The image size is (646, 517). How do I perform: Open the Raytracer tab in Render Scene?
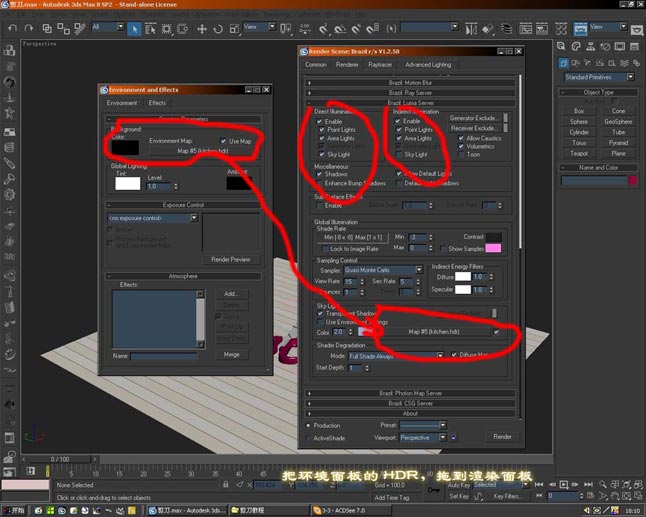click(x=380, y=65)
